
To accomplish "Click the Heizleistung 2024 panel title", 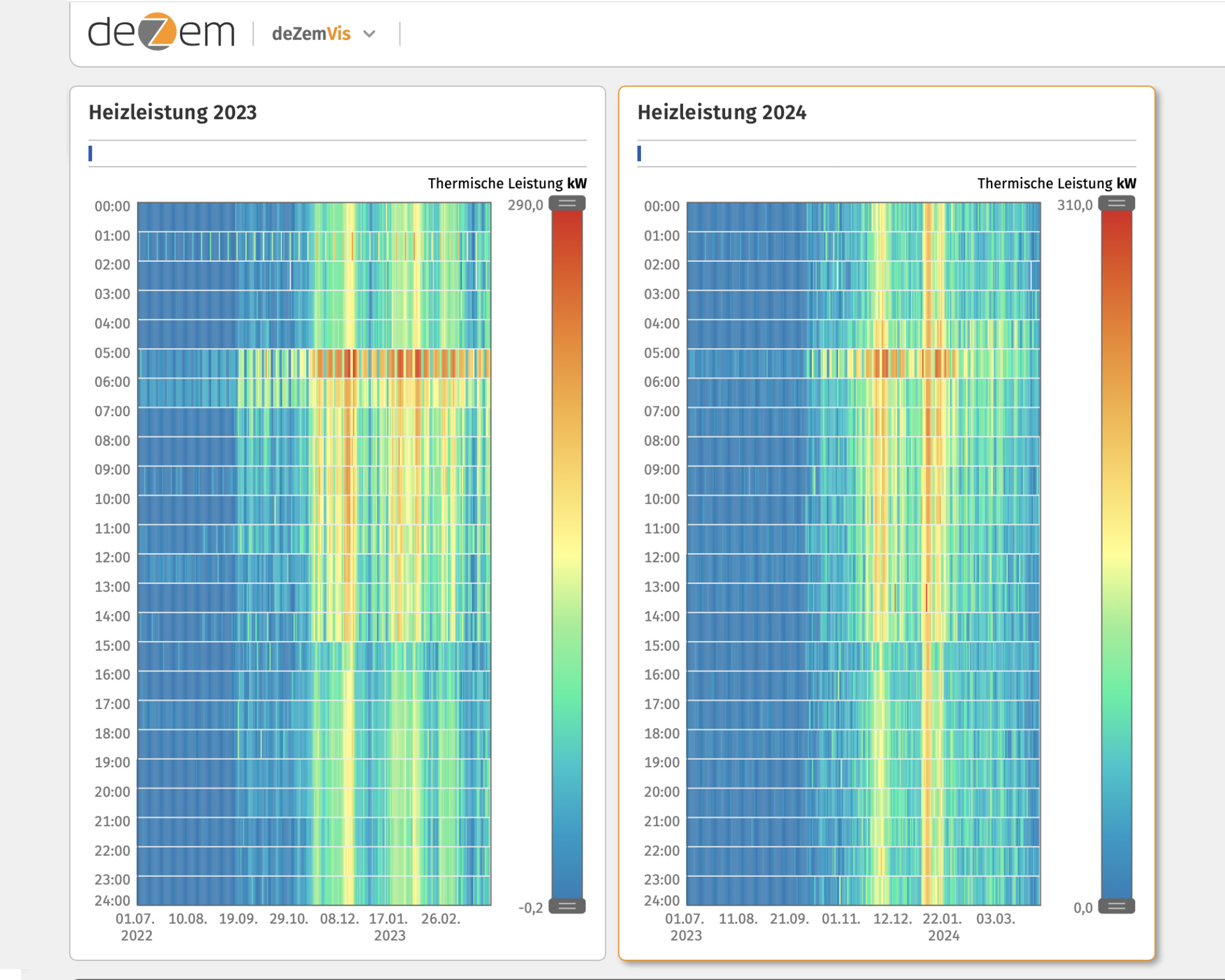I will (722, 112).
